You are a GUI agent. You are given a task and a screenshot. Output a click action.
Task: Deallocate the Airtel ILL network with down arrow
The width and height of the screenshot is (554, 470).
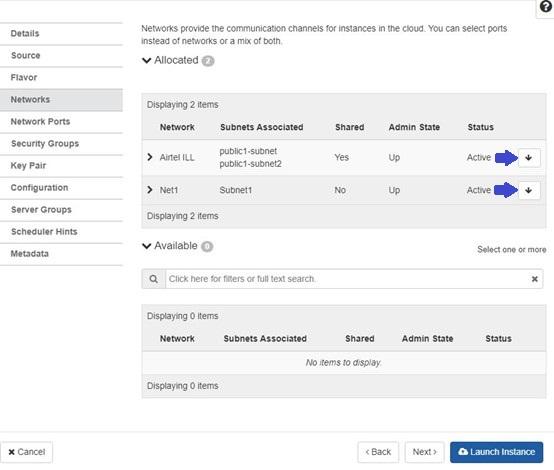[x=529, y=158]
